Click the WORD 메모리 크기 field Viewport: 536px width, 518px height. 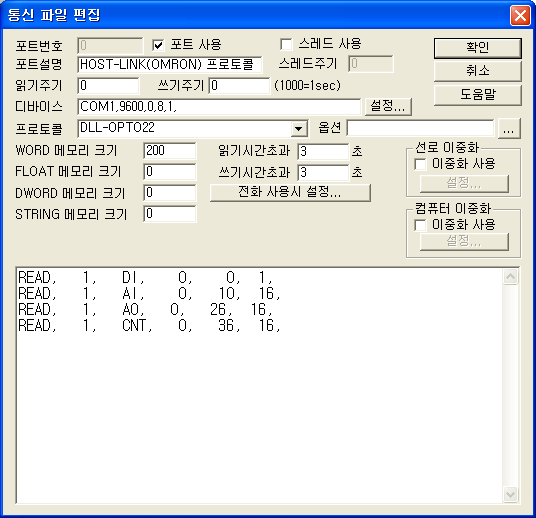[x=170, y=151]
